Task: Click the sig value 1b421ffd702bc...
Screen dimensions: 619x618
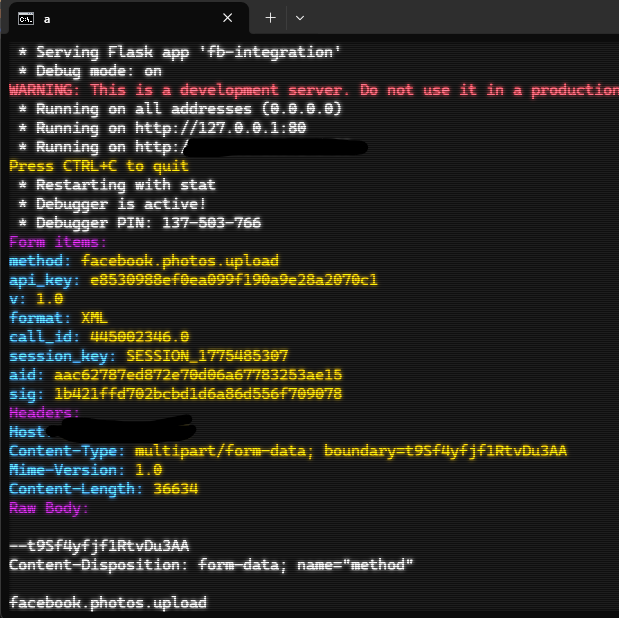Action: point(198,394)
